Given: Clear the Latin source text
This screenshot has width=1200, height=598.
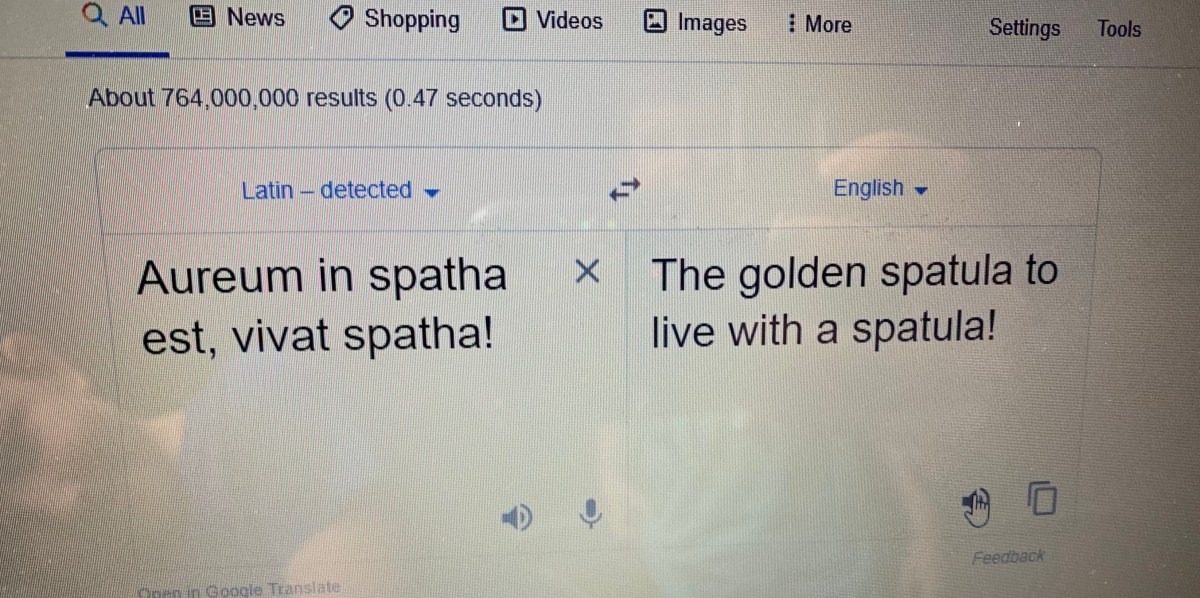Looking at the screenshot, I should (587, 270).
